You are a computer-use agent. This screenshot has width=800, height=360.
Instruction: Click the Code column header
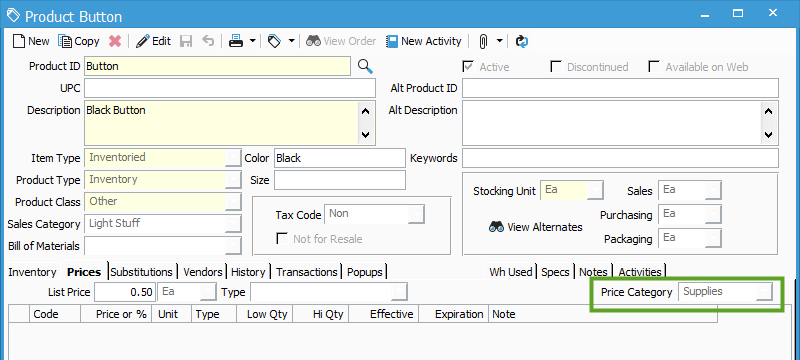pos(55,315)
